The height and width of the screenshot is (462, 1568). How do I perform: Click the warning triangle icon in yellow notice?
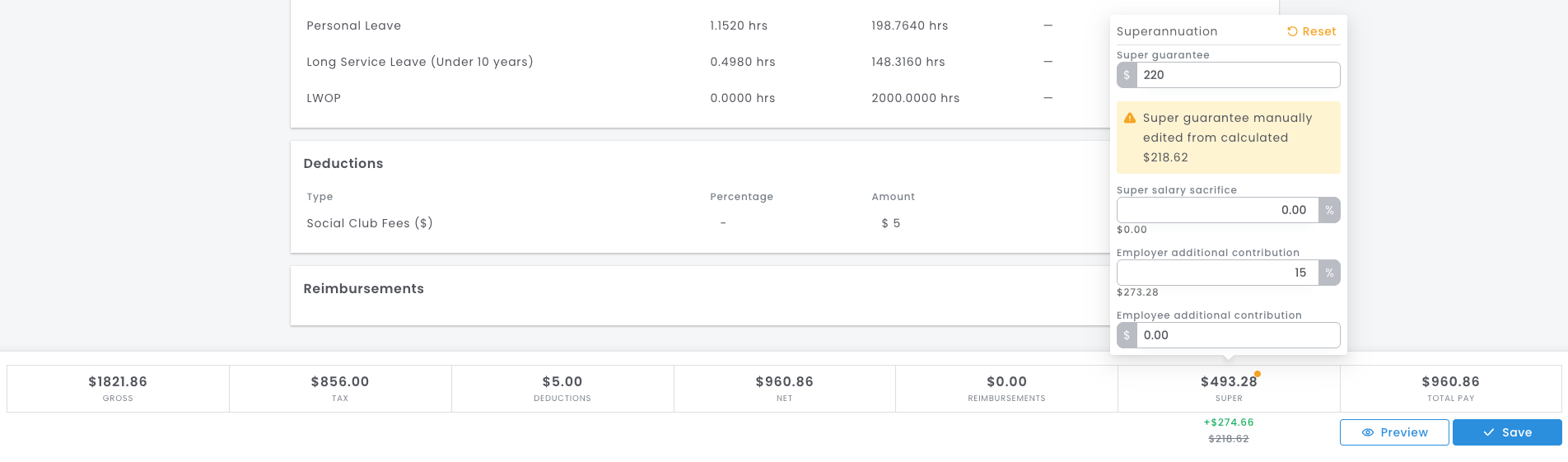[x=1130, y=119]
